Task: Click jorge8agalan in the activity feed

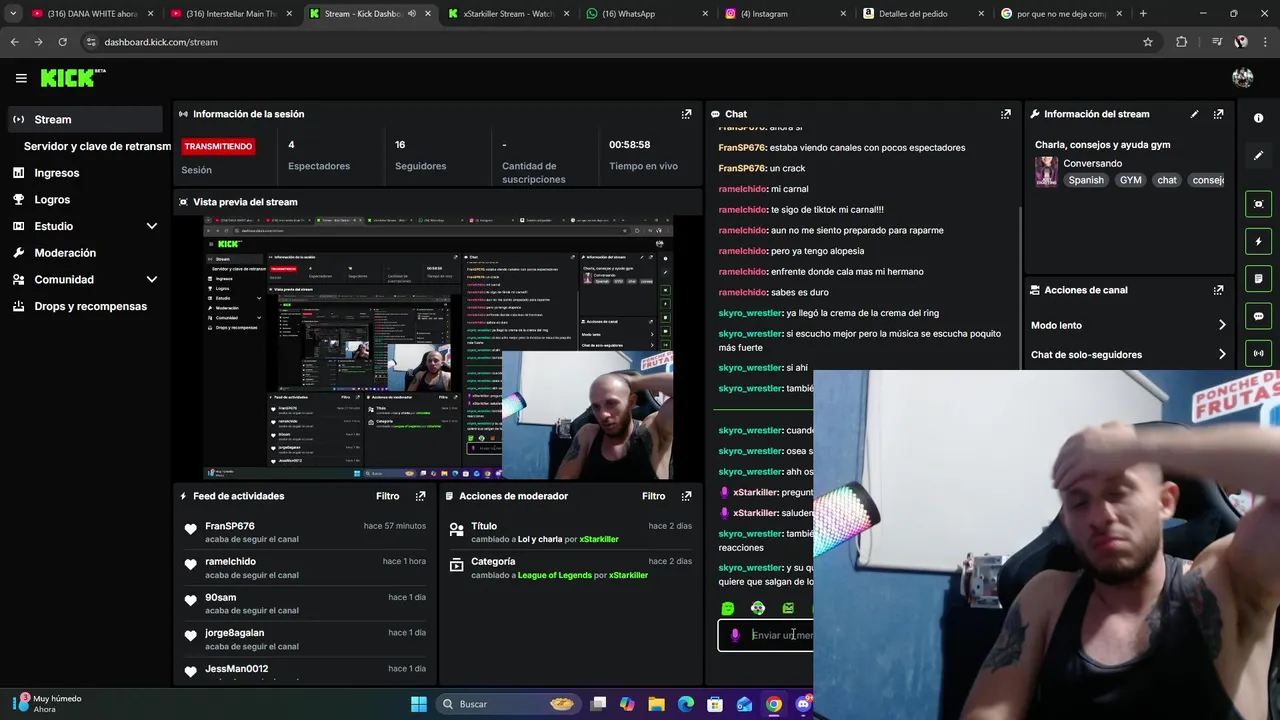Action: coord(235,633)
